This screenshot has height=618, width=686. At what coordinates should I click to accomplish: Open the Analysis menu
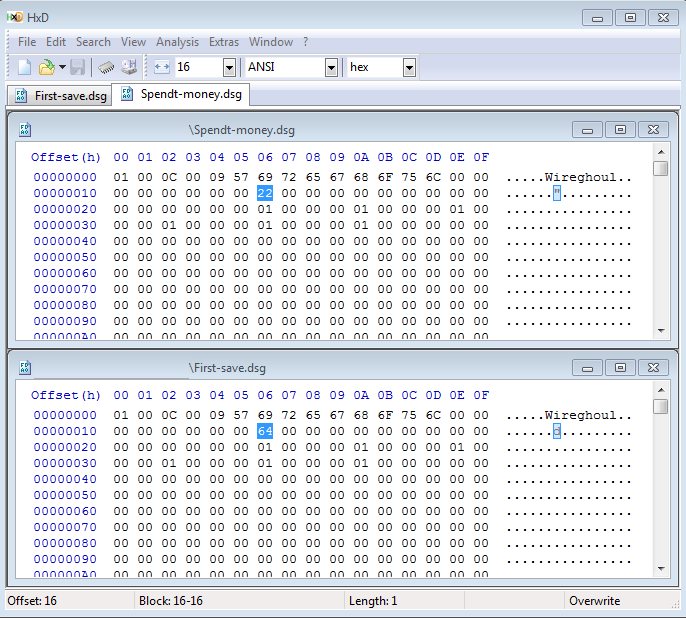(x=178, y=42)
